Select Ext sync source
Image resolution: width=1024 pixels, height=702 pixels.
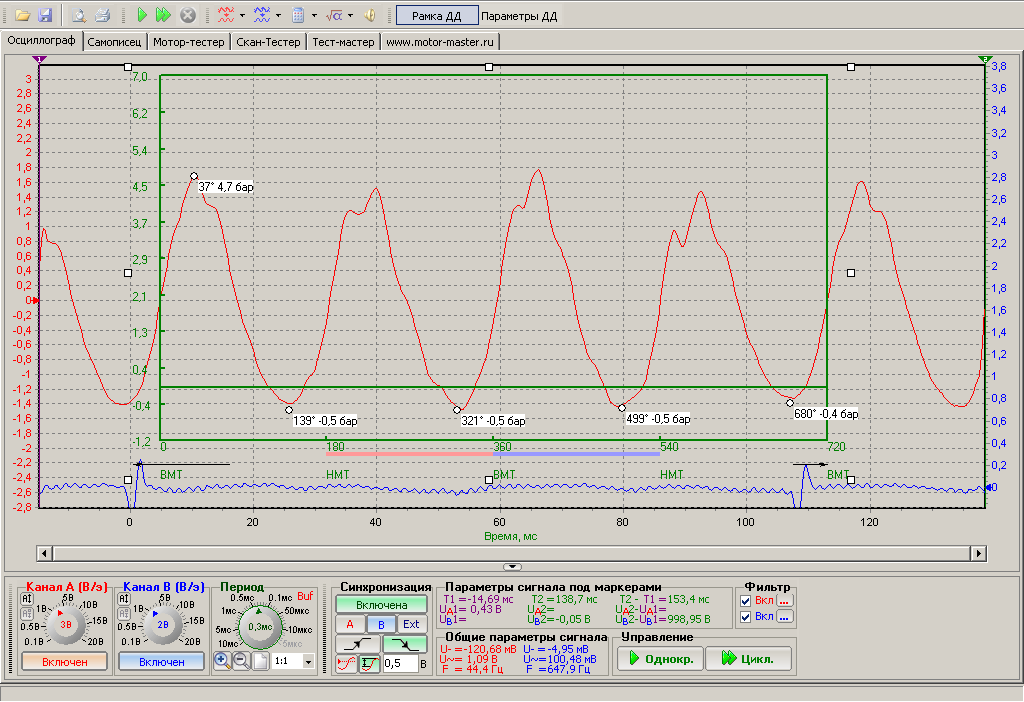pos(411,624)
